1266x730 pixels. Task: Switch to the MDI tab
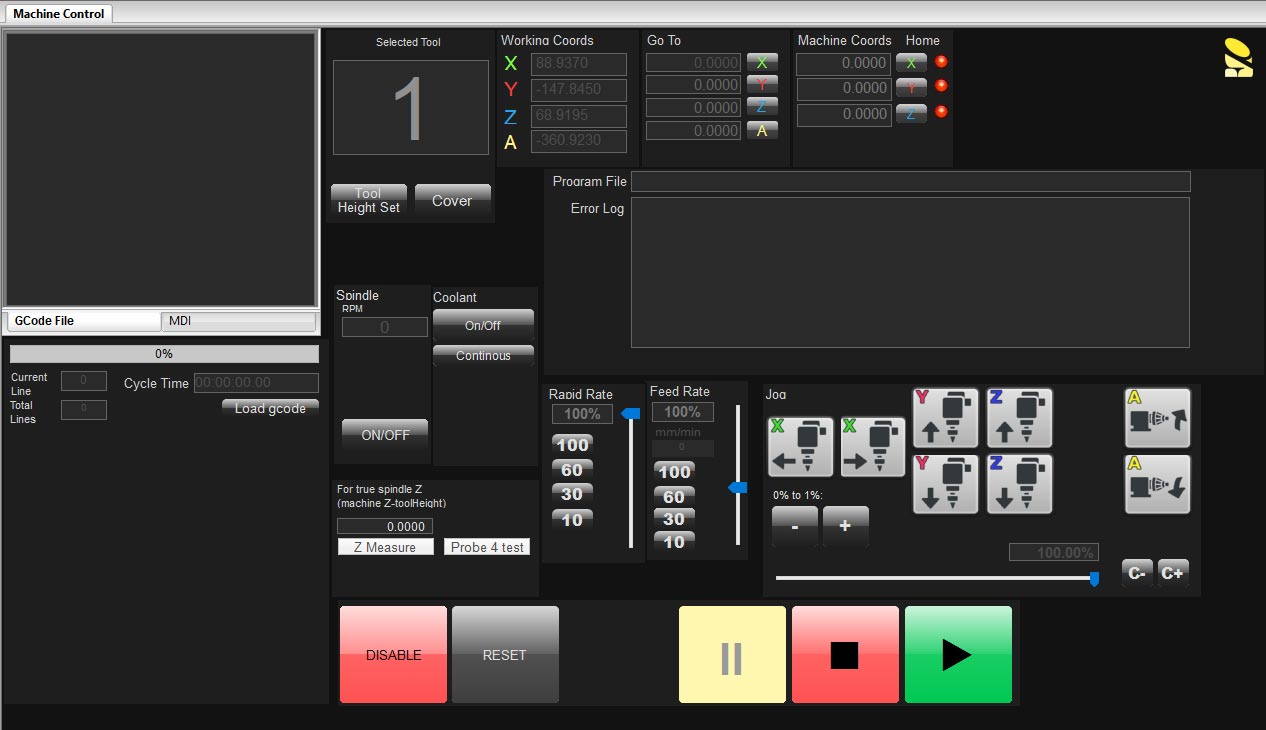[238, 321]
